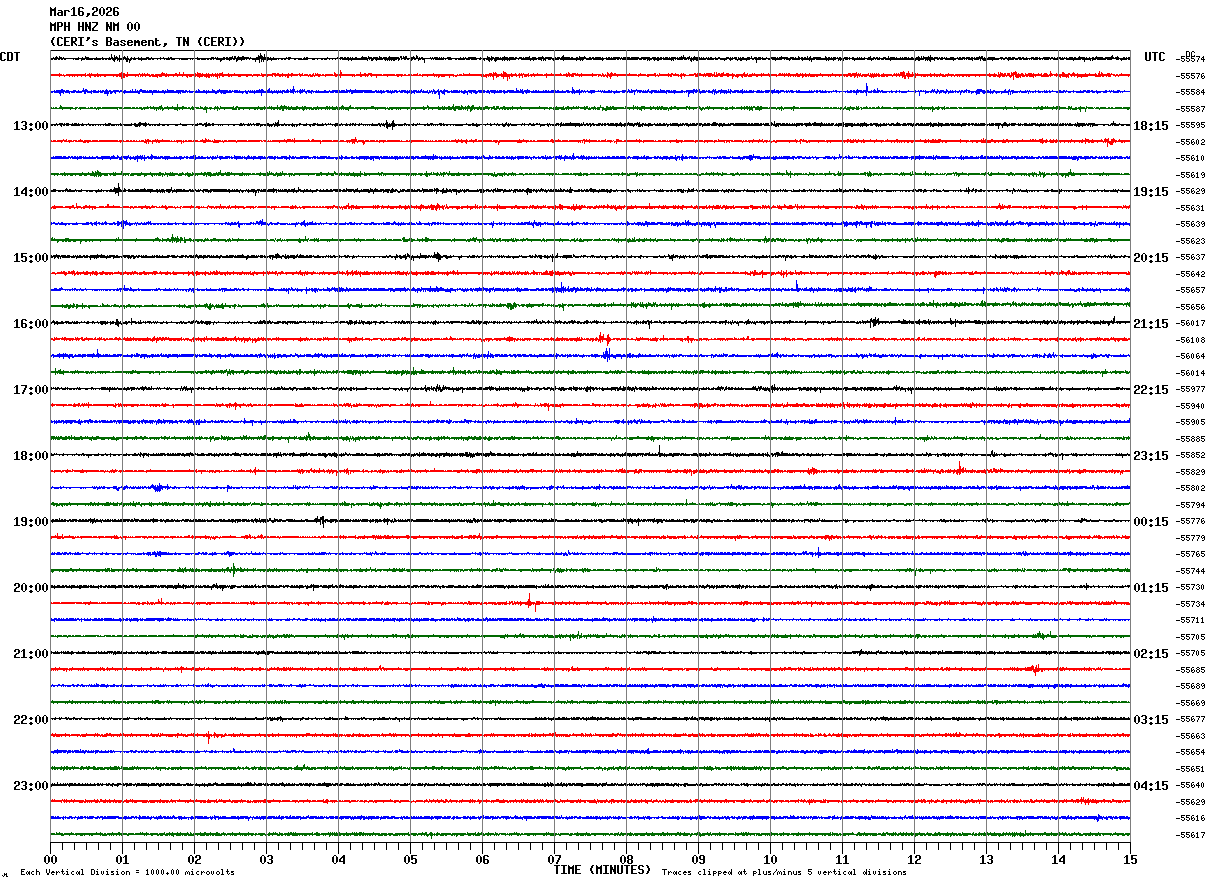The image size is (1210, 886).
Task: Click the -55617 DC offset value
Action: coord(1191,835)
